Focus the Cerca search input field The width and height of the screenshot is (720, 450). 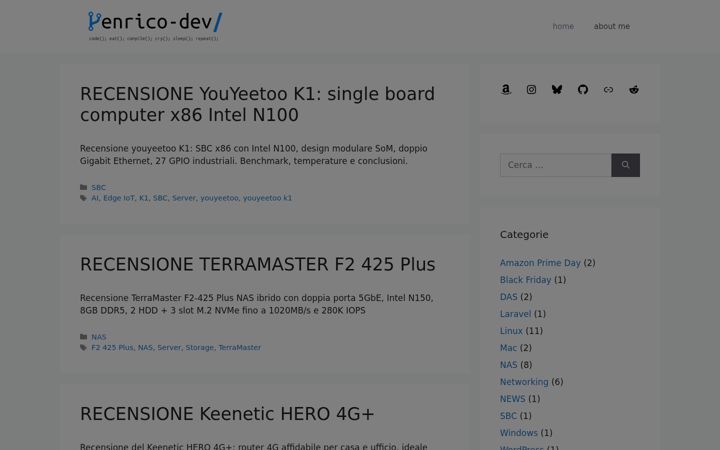tap(556, 165)
